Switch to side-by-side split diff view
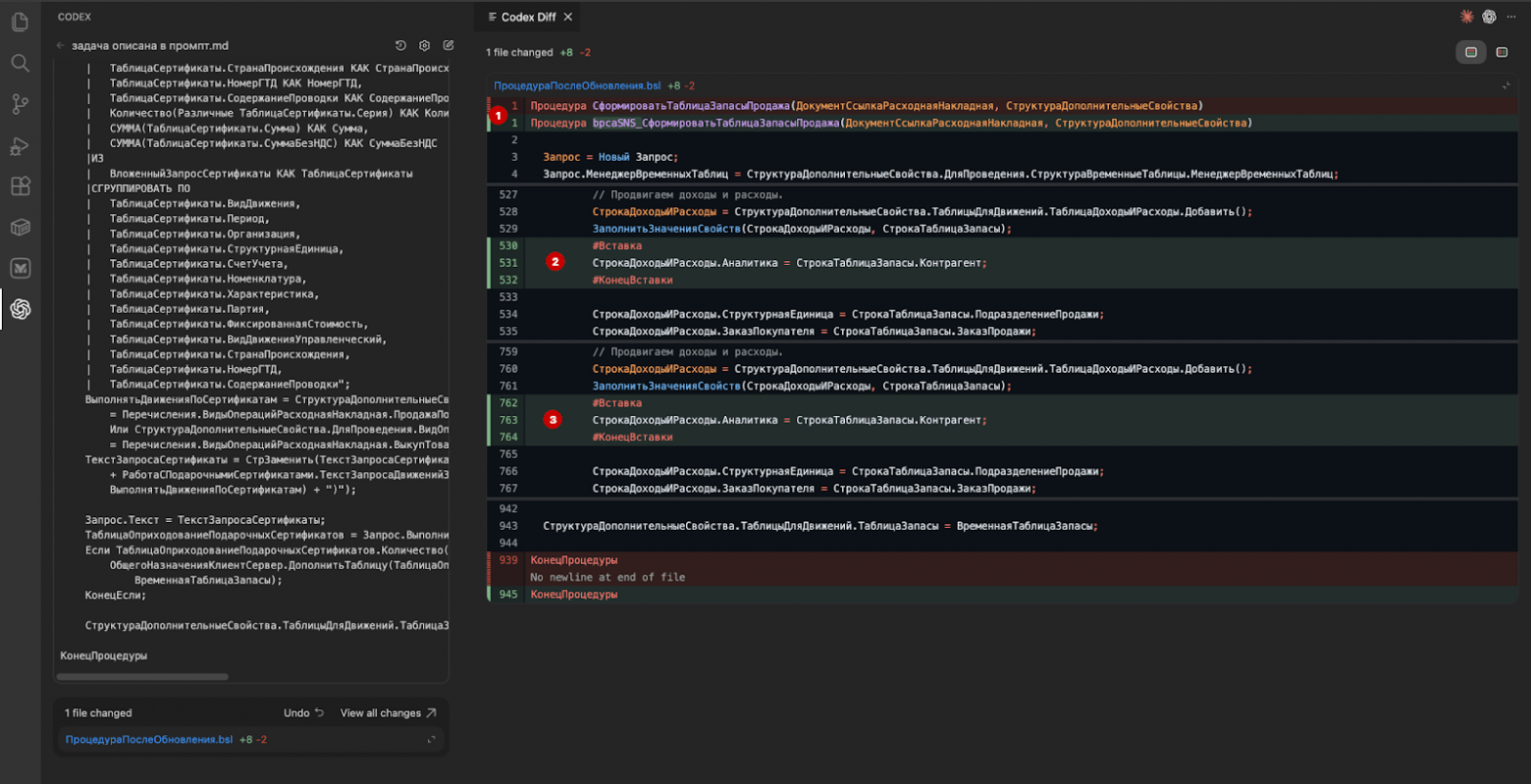Viewport: 1531px width, 784px height. tap(1502, 52)
